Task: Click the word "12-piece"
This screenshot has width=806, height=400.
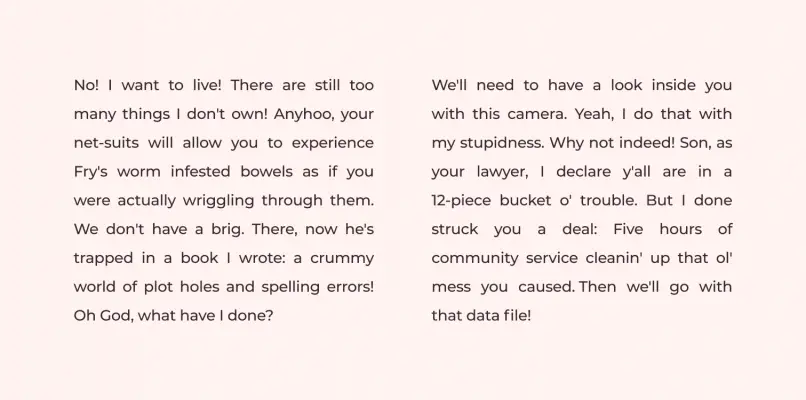Action: pyautogui.click(x=465, y=200)
